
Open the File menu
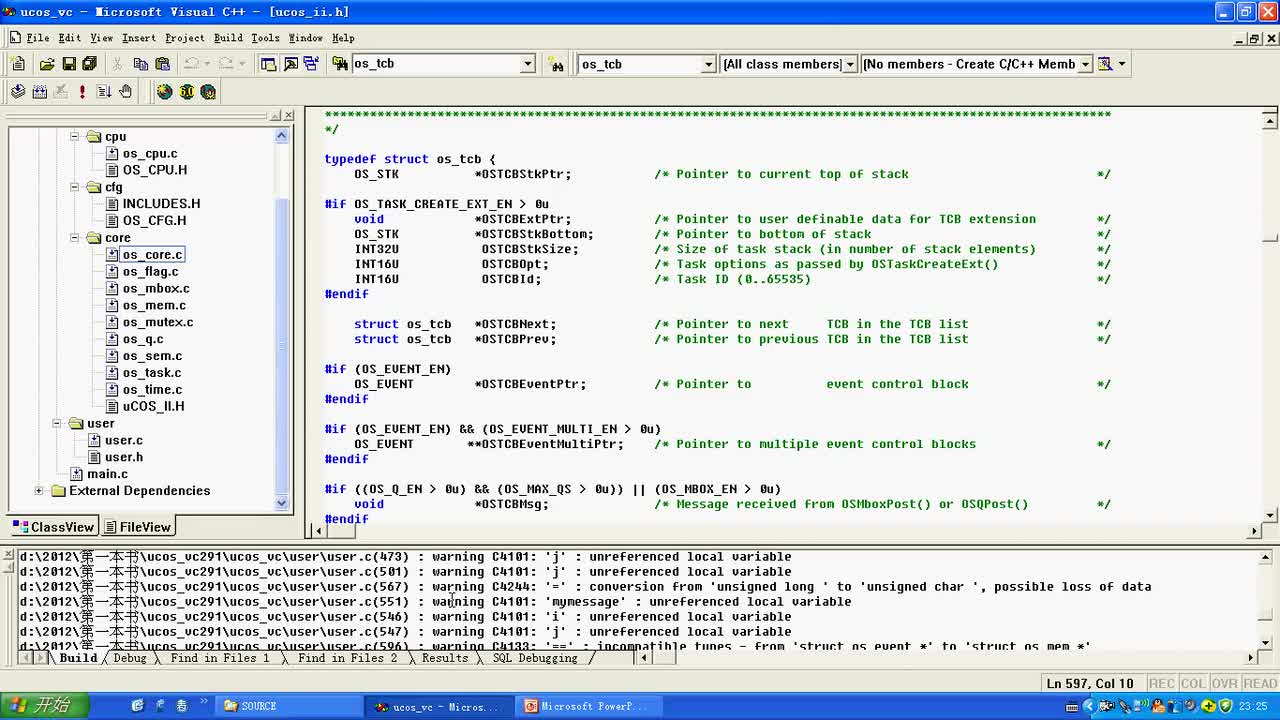38,38
